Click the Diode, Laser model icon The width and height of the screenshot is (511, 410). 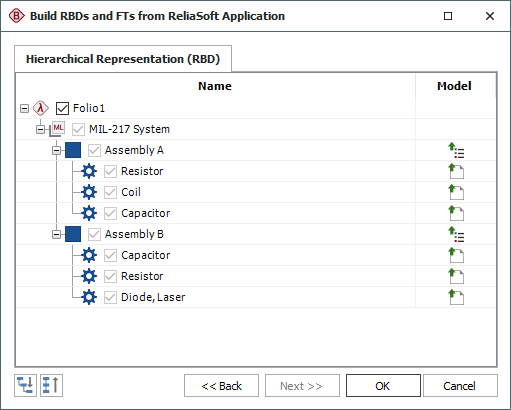[456, 297]
